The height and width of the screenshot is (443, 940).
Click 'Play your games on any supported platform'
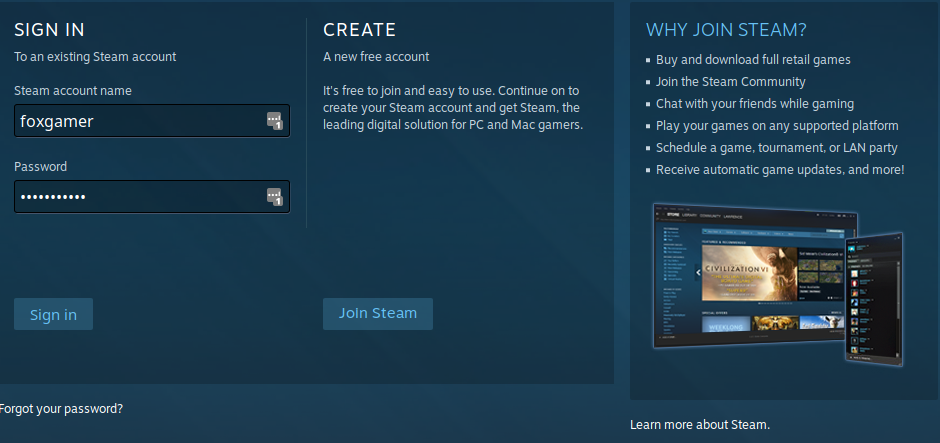[x=777, y=126]
